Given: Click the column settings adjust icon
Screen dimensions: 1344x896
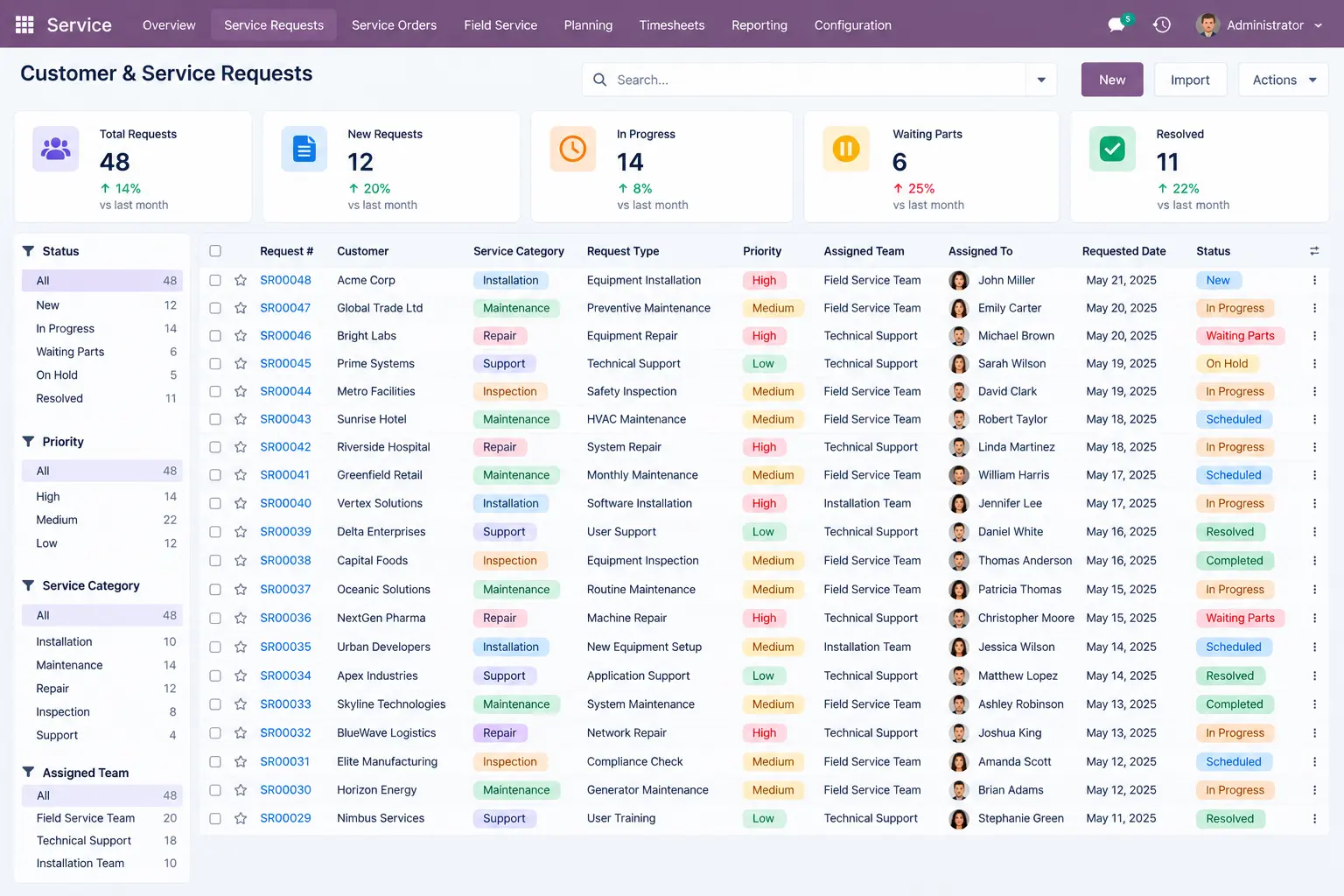Looking at the screenshot, I should [x=1314, y=251].
